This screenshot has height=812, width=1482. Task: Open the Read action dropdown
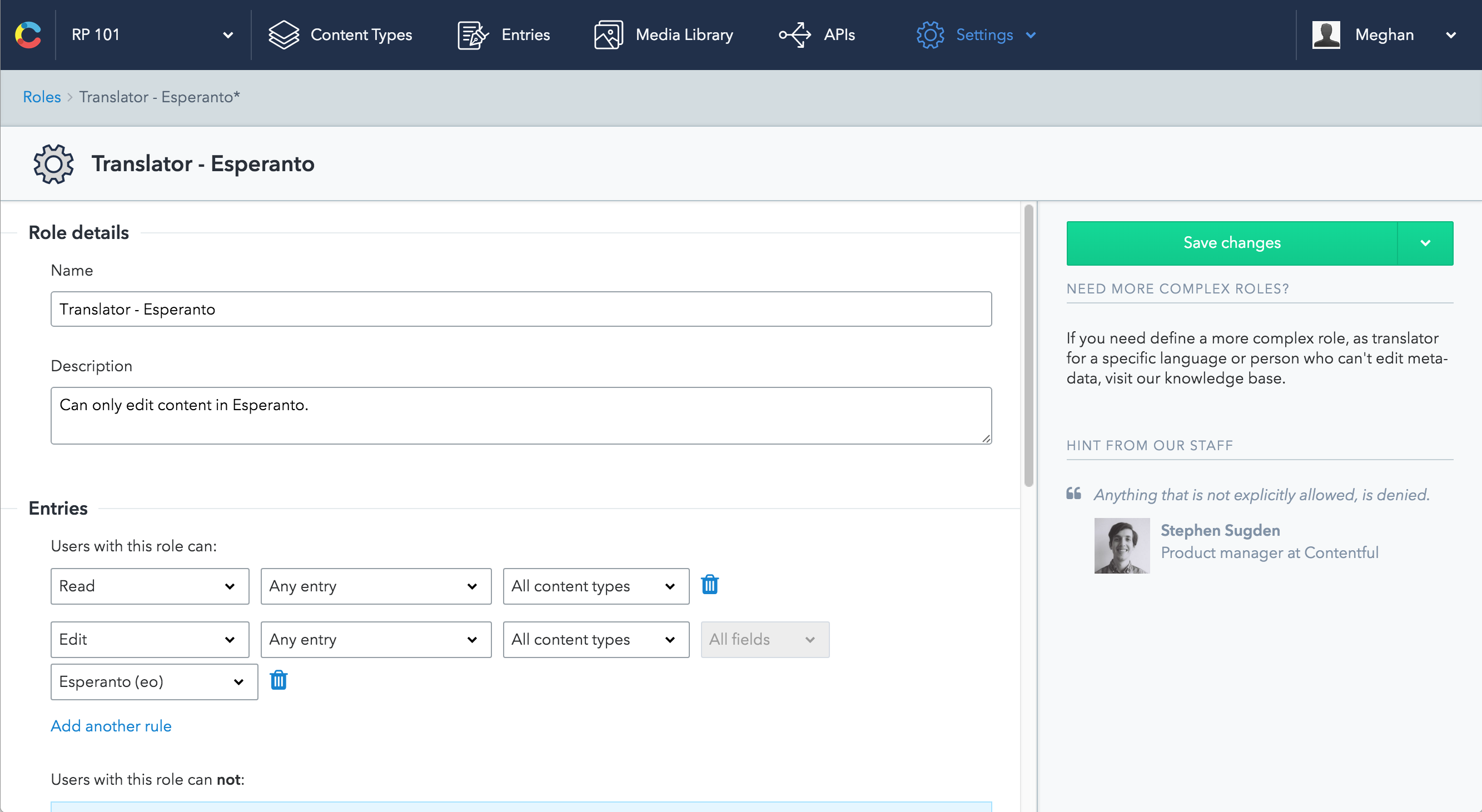tap(150, 586)
